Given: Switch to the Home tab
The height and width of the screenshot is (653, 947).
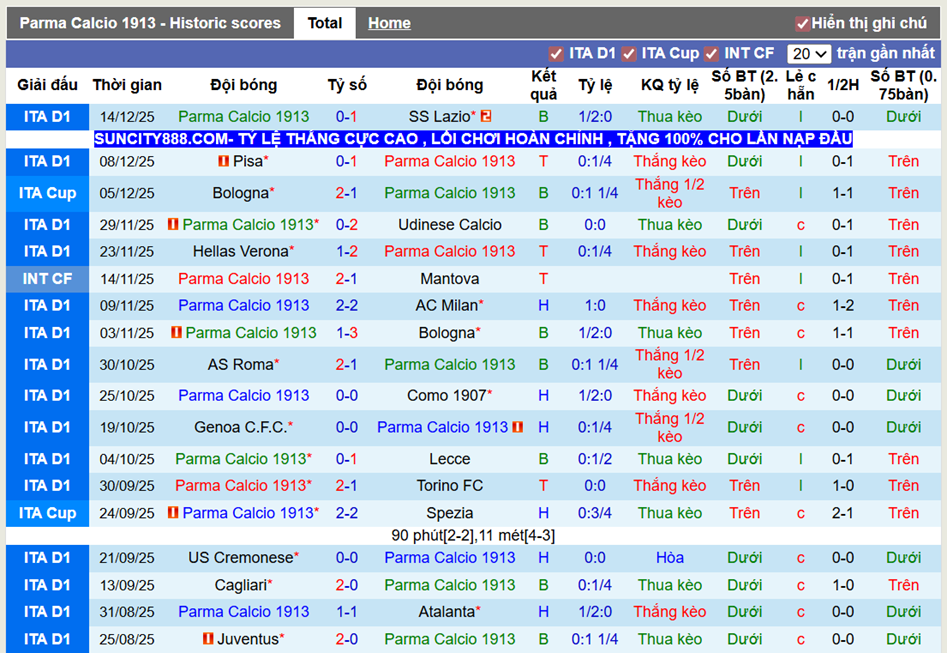Looking at the screenshot, I should [389, 23].
